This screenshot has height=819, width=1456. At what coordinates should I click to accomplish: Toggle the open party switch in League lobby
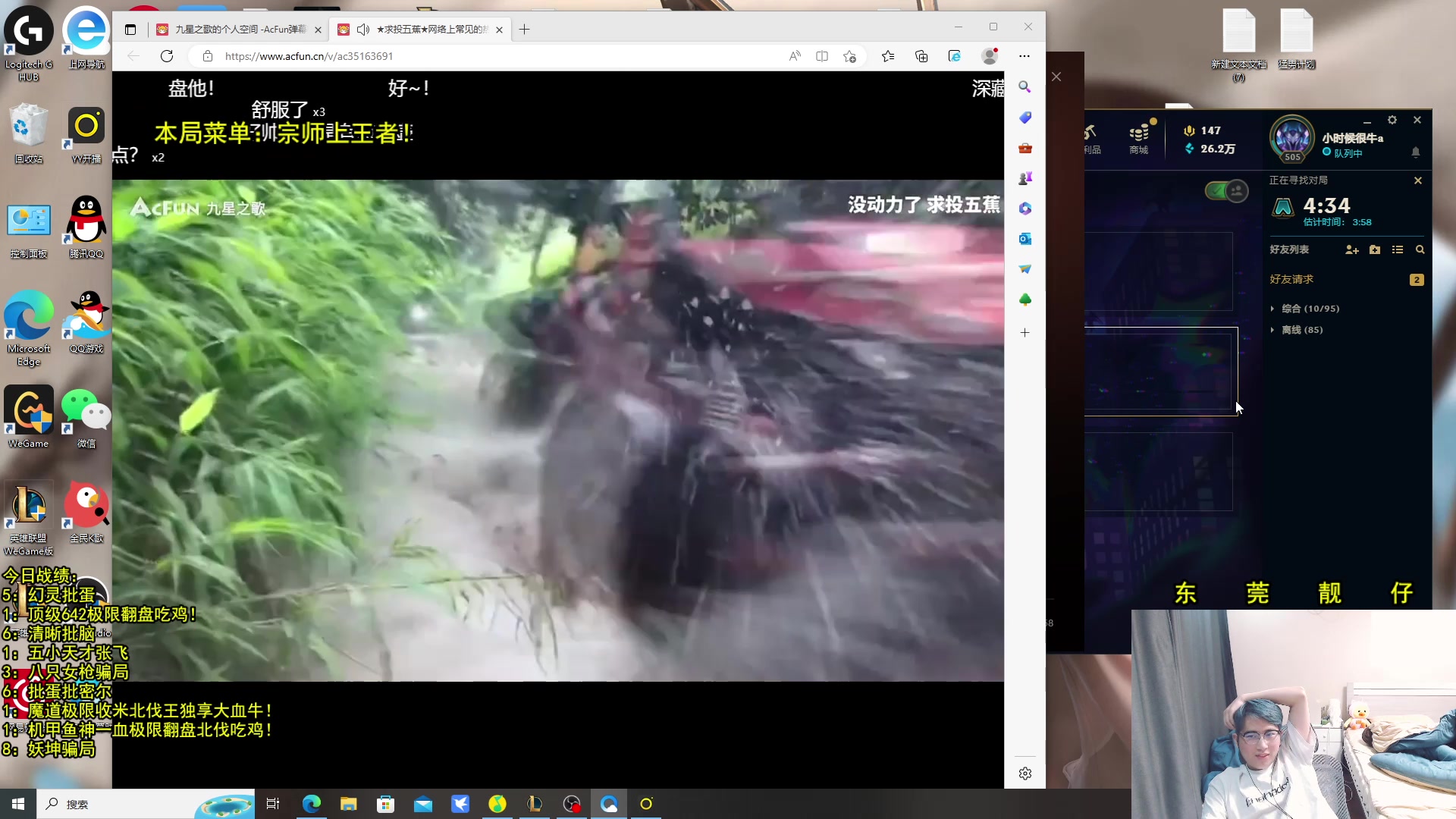(x=1226, y=190)
